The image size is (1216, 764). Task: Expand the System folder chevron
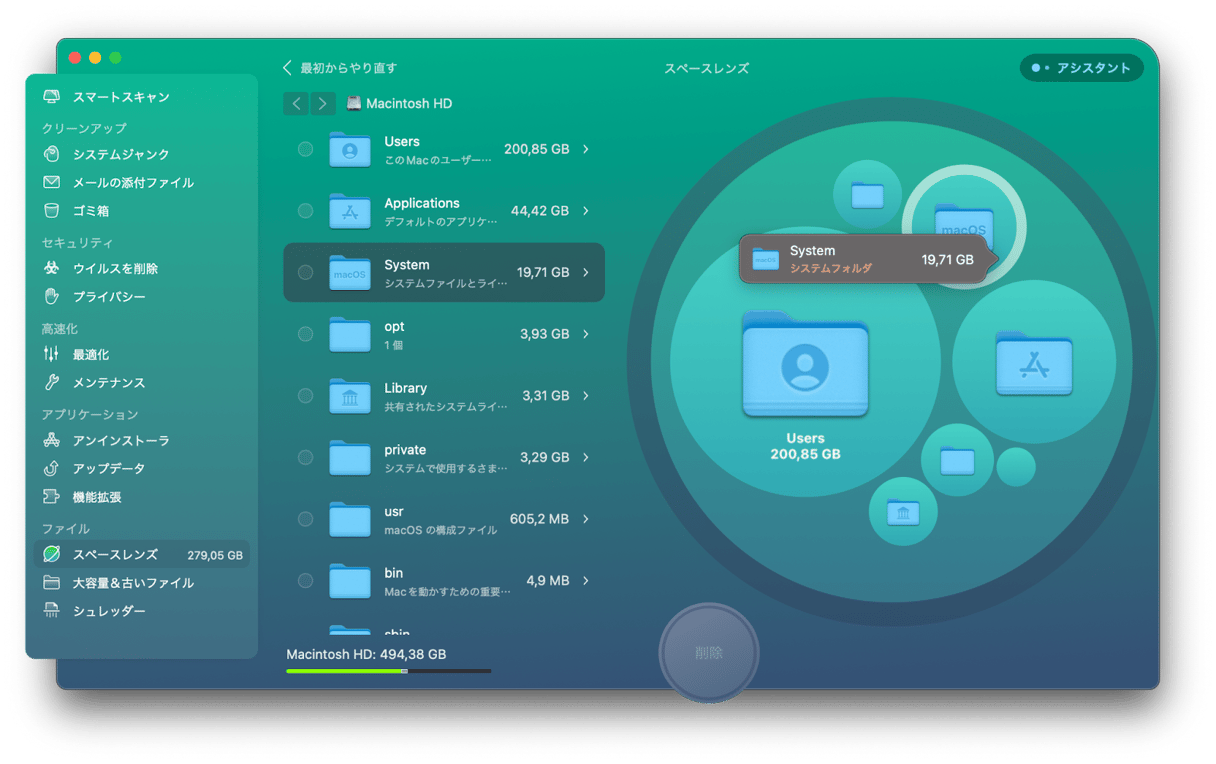point(586,272)
